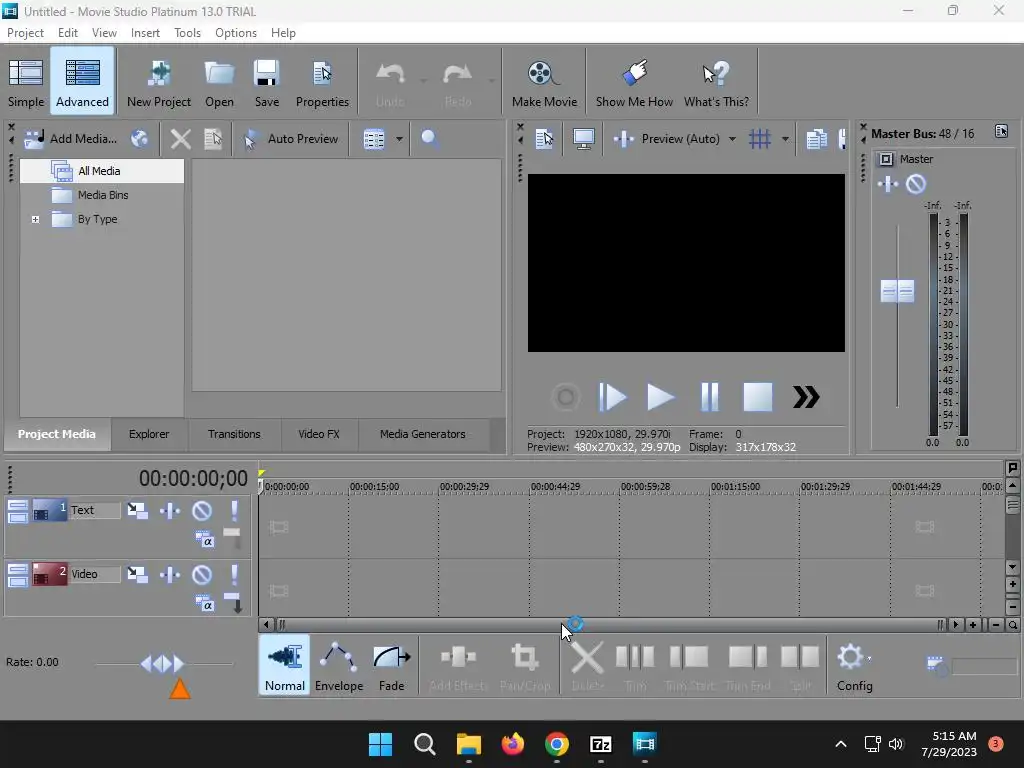Click the media search magnifier icon
This screenshot has width=1024, height=768.
(x=429, y=138)
